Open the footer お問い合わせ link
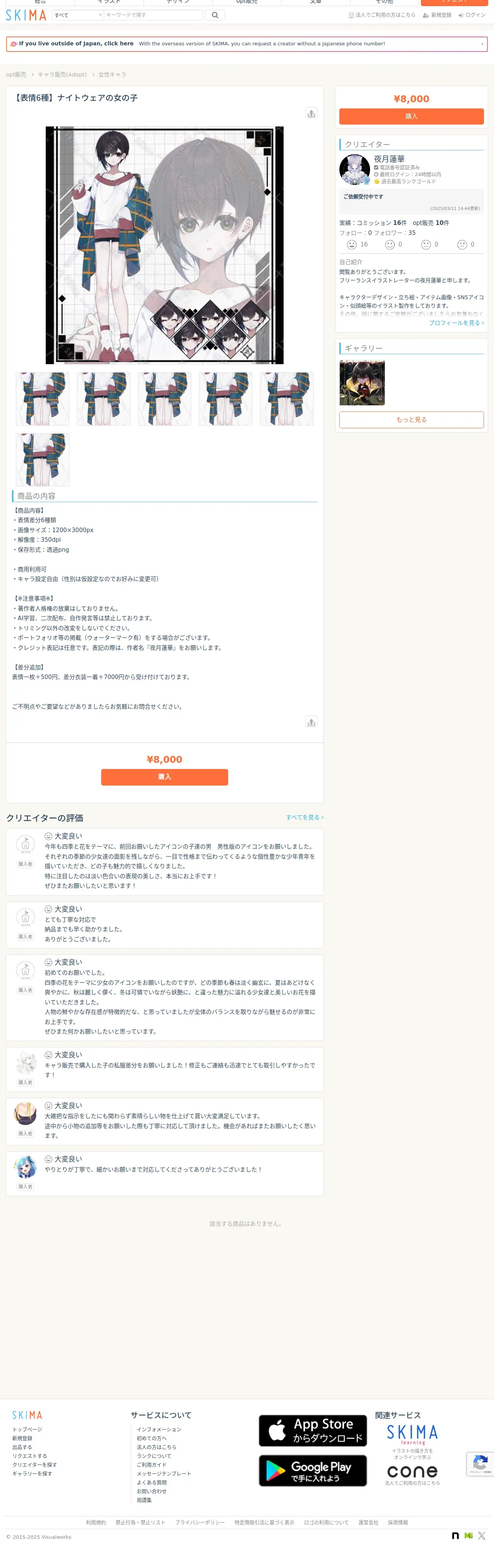Viewport: 494px width, 1568px height. point(152,1492)
